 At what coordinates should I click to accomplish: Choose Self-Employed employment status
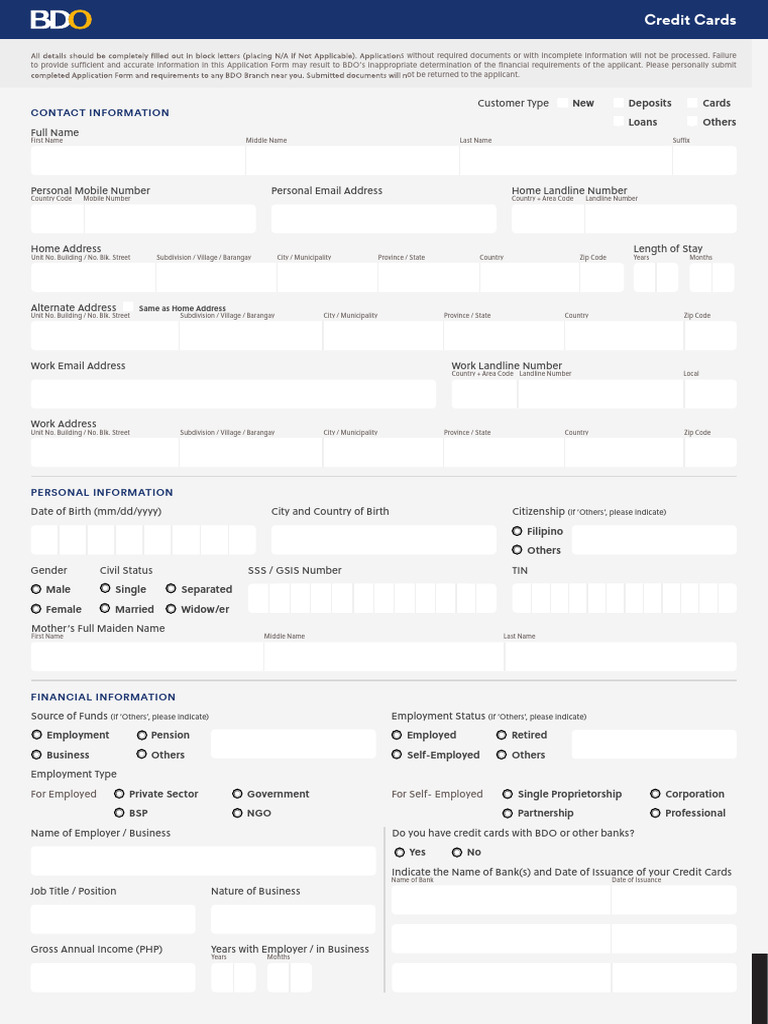[x=397, y=754]
